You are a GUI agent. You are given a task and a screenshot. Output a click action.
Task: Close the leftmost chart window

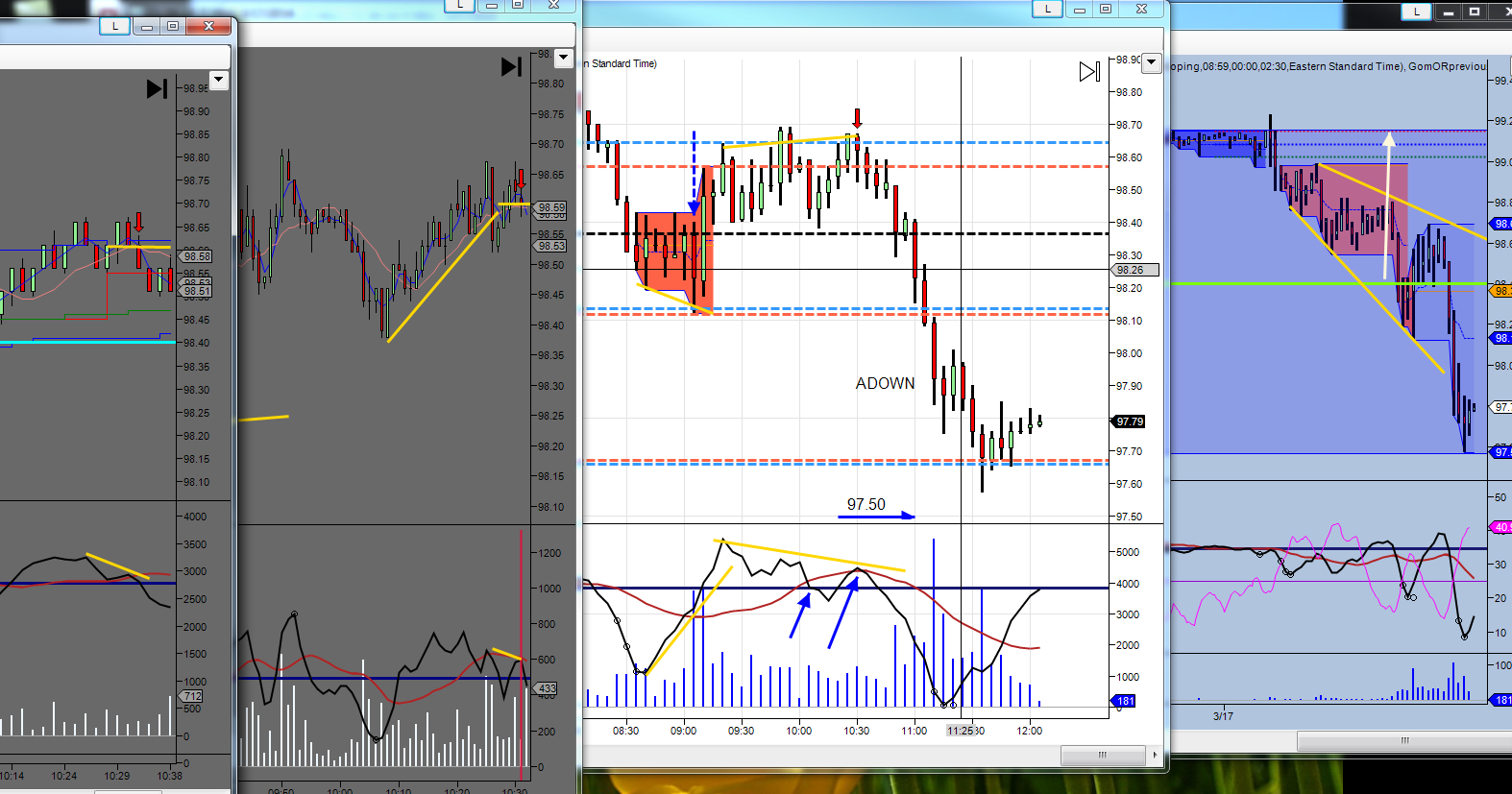point(208,26)
